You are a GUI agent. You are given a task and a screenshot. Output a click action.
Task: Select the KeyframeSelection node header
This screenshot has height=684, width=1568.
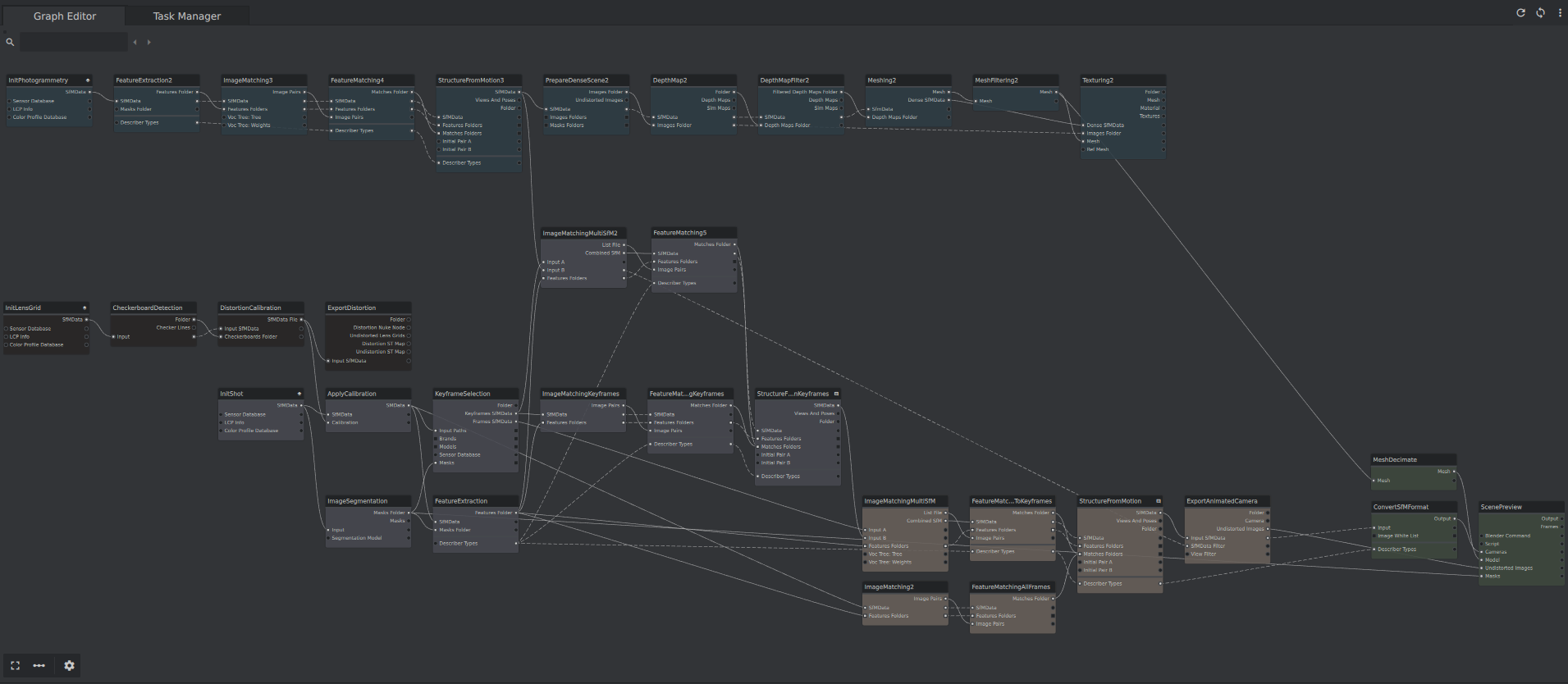click(x=463, y=394)
